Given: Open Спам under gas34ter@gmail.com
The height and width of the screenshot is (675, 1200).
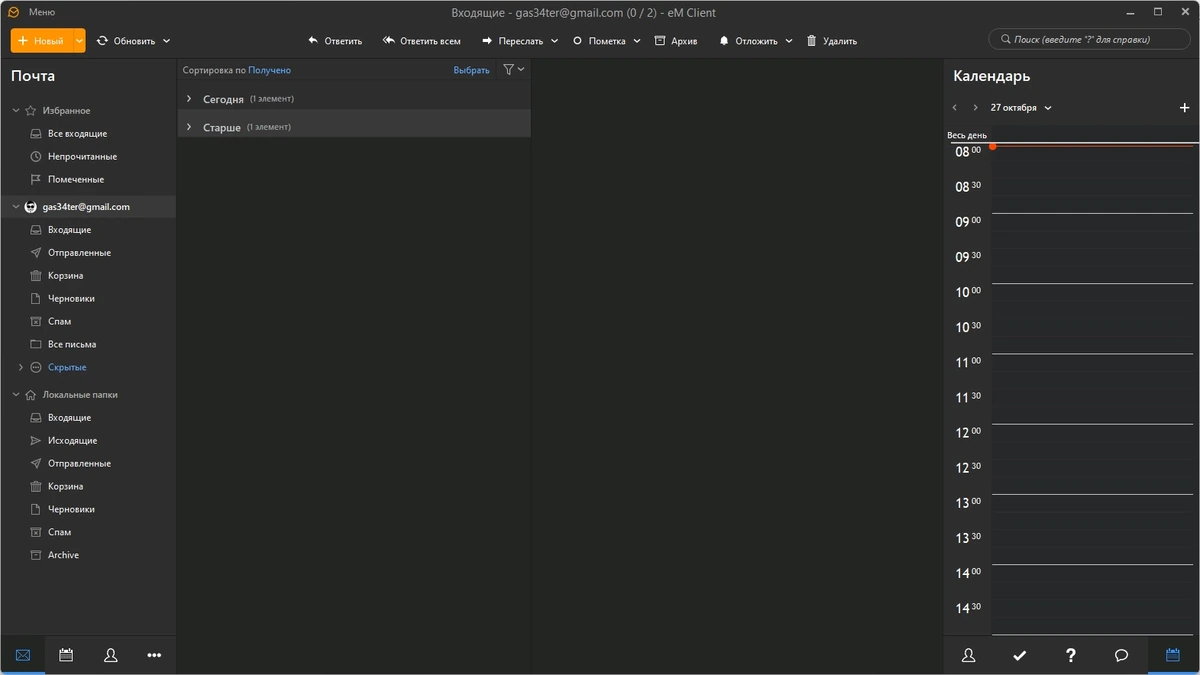Looking at the screenshot, I should pos(59,322).
